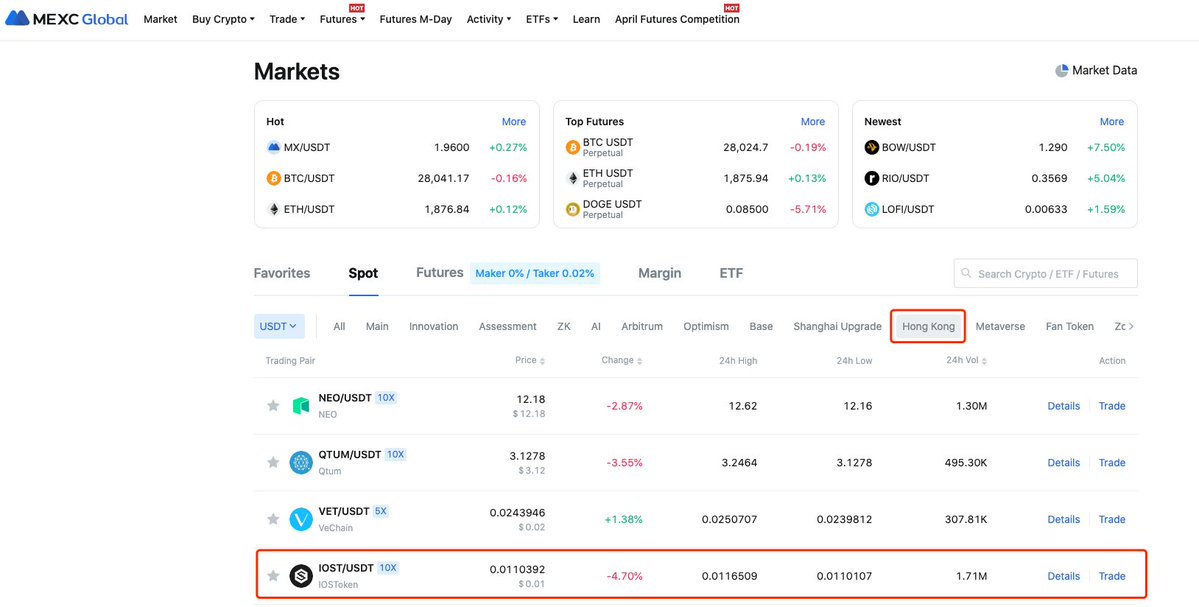Click the 10X badge on NEO/USDT
Image resolution: width=1199 pixels, height=607 pixels.
pyautogui.click(x=386, y=398)
